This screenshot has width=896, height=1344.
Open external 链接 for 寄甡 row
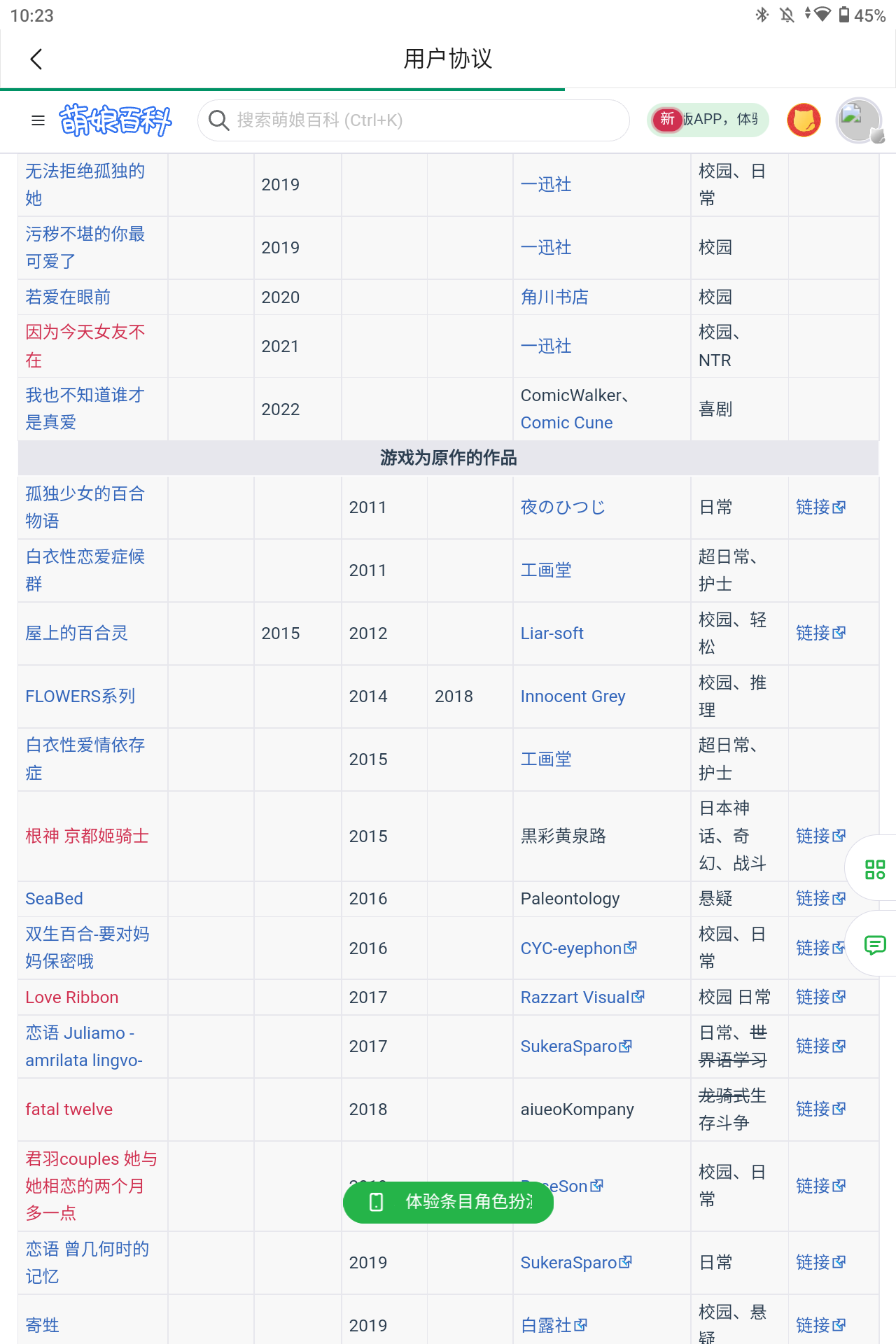(820, 1325)
